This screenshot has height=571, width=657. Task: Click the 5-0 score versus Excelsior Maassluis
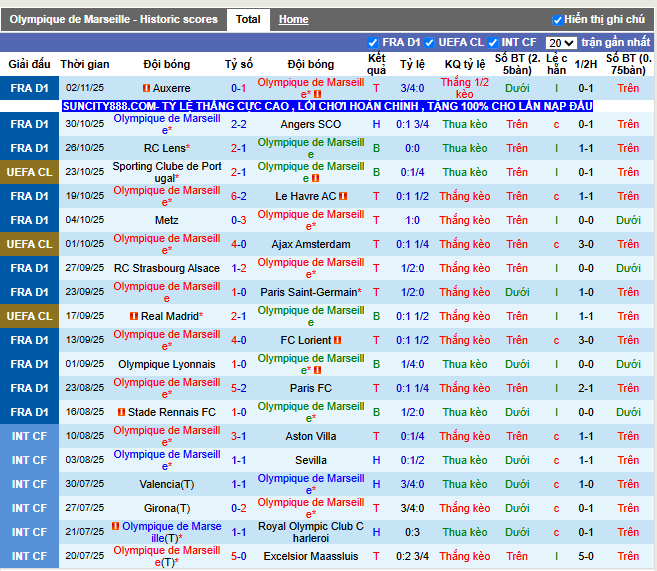click(238, 556)
